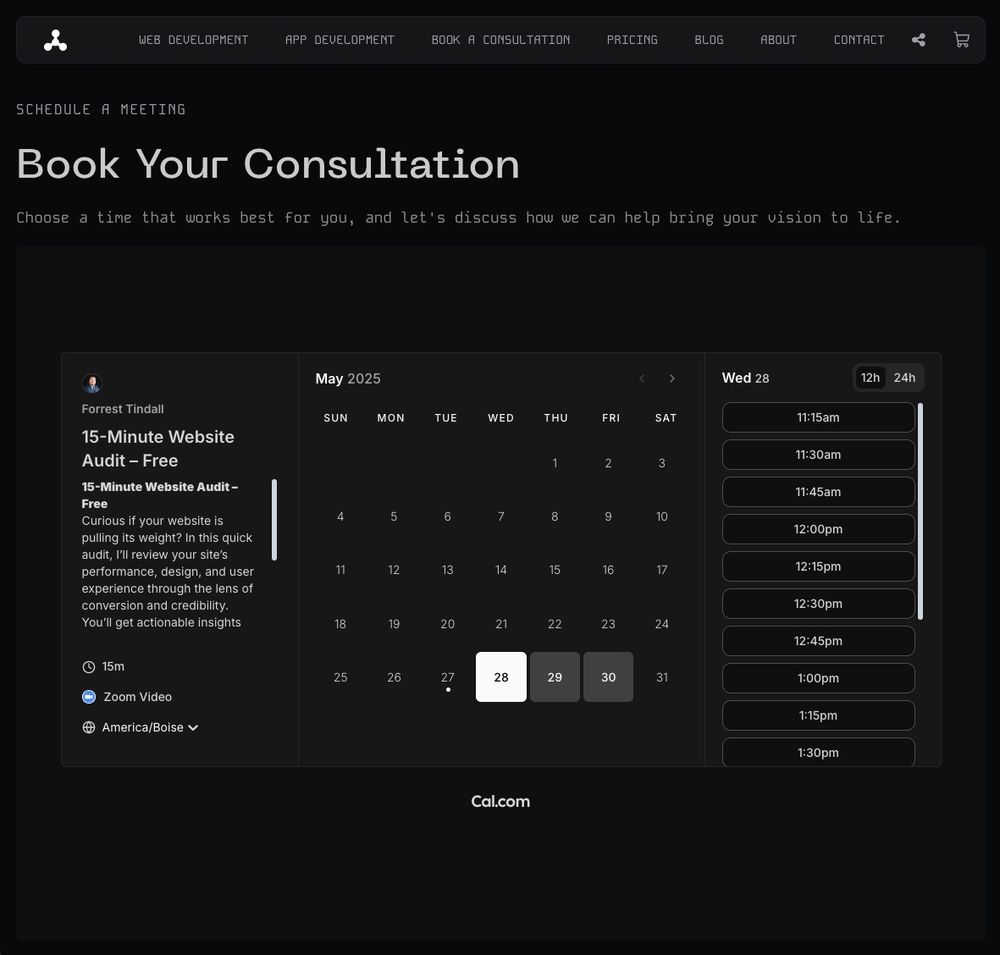Open the share icon in navbar
Screen dimensions: 1000x955
pos(918,40)
